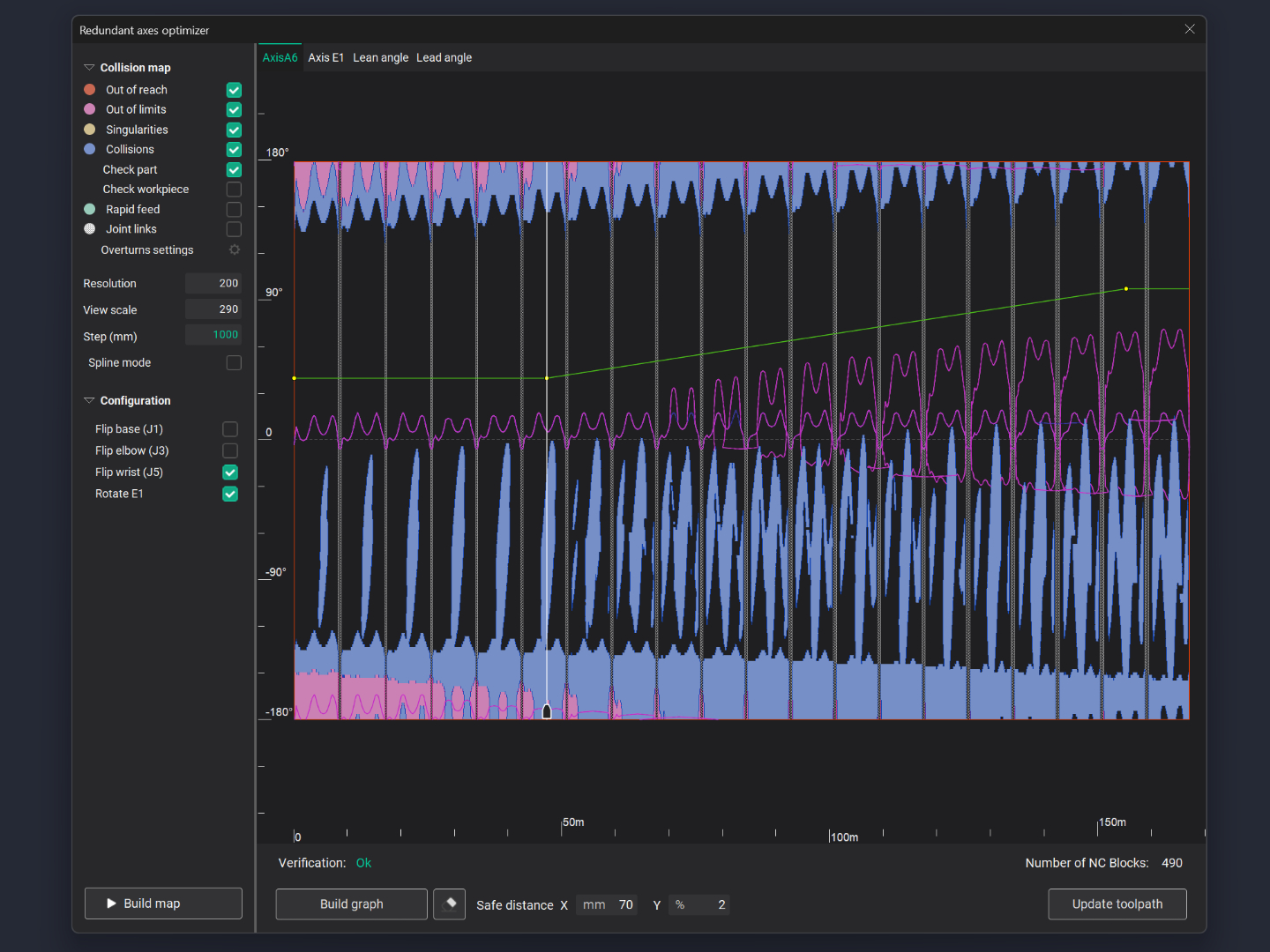Click the eraser icon beside Build graph
The image size is (1270, 952).
[450, 904]
